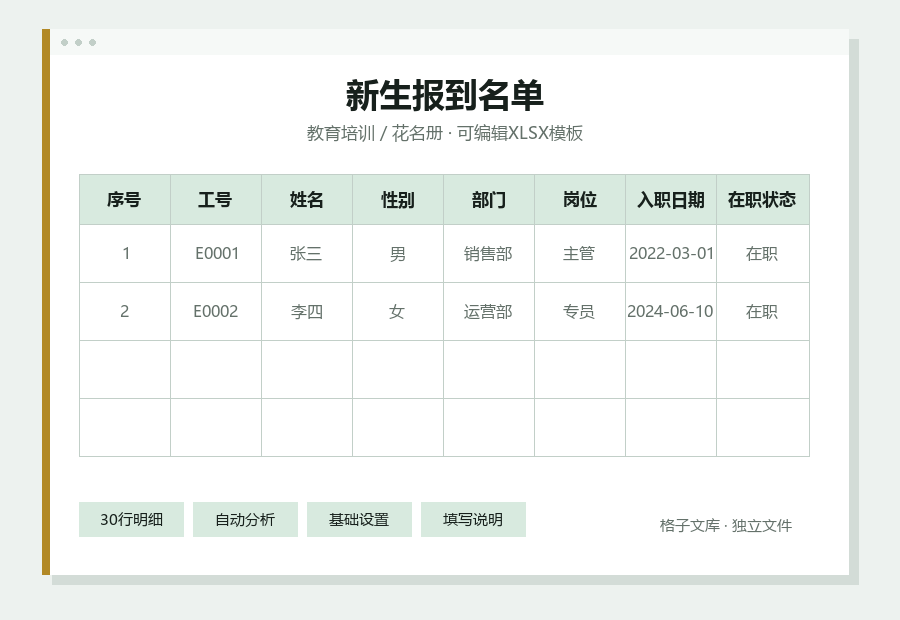Select the 岗位 column header
900x620 pixels.
pyautogui.click(x=580, y=200)
